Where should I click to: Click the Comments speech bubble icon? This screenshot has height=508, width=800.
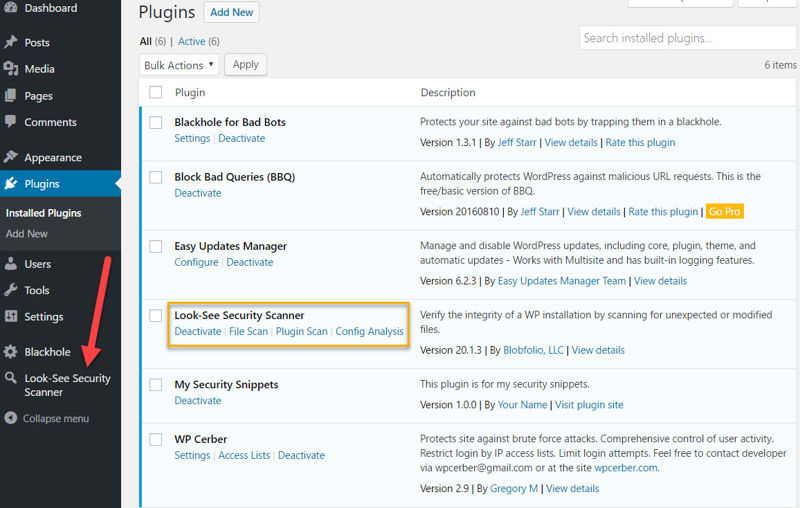(11, 121)
